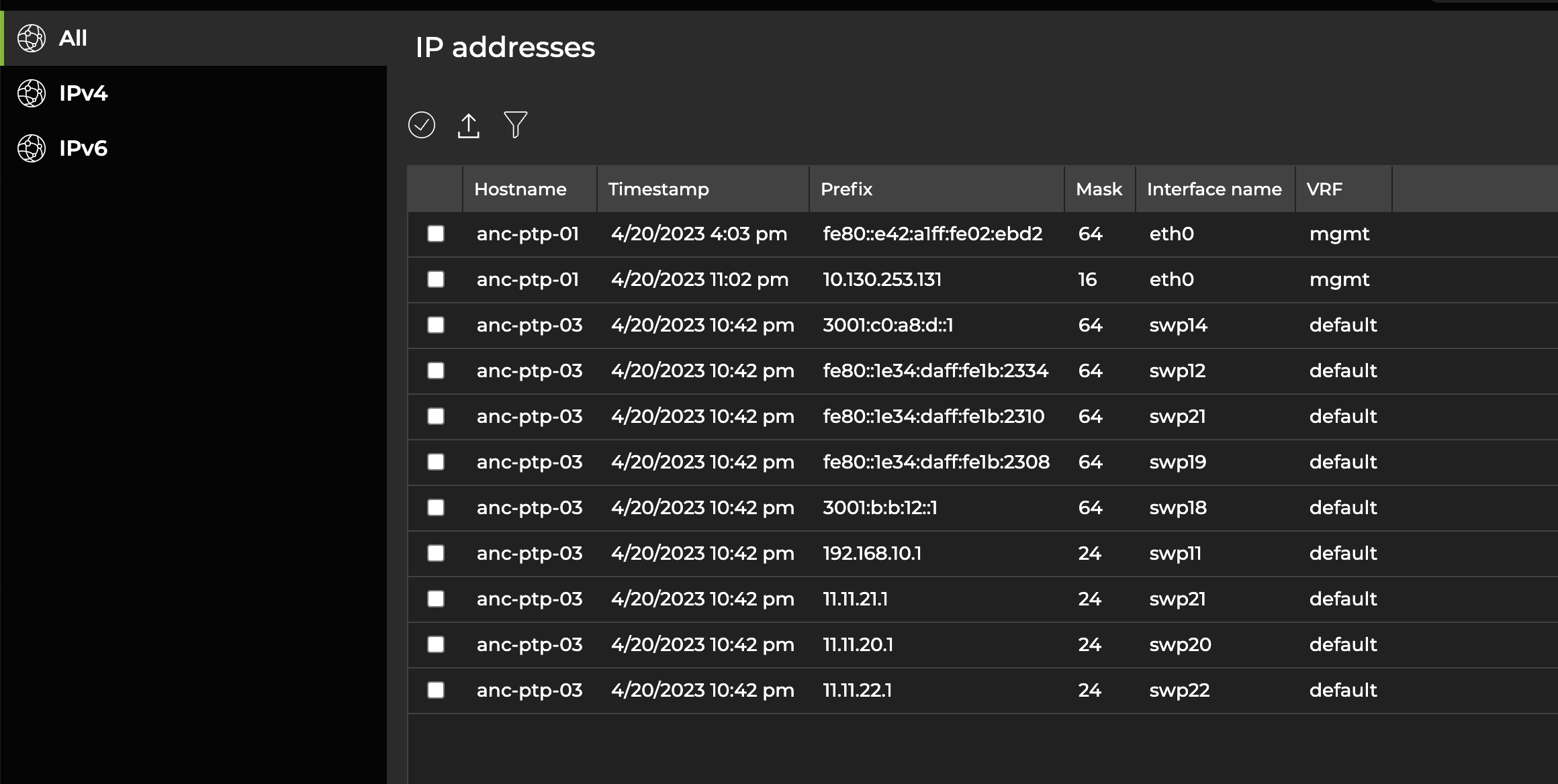The width and height of the screenshot is (1558, 784).
Task: Sort by the Hostname column header
Action: click(x=520, y=189)
